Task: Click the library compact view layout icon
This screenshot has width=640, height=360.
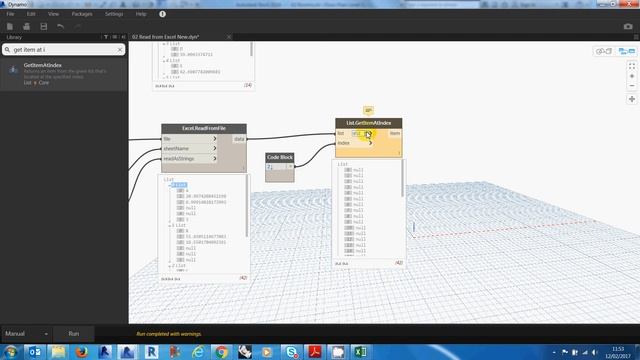Action: 123,37
